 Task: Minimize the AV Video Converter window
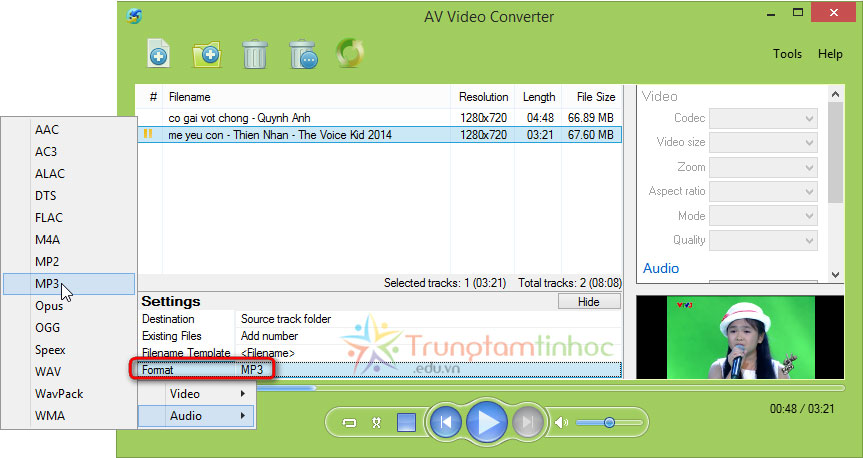point(771,14)
